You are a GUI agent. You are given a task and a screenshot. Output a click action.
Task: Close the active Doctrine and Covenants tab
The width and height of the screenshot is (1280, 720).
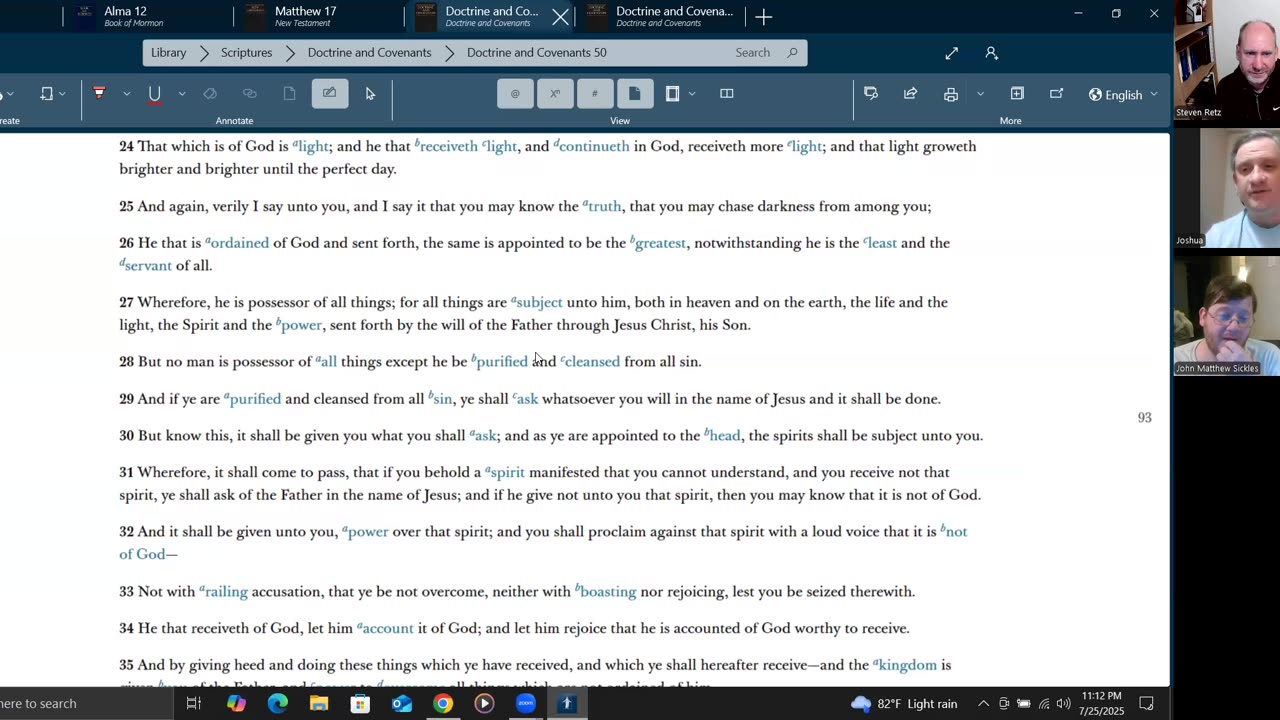(560, 17)
